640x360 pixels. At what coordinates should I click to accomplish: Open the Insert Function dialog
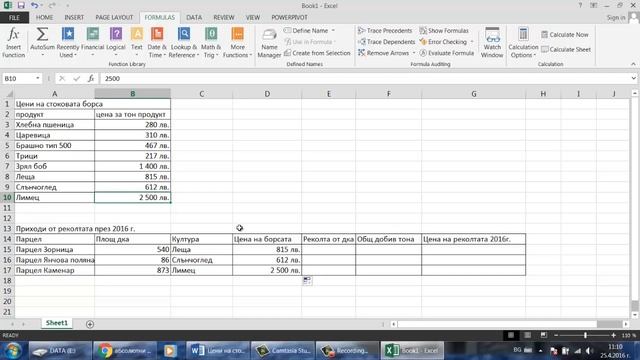[13, 42]
